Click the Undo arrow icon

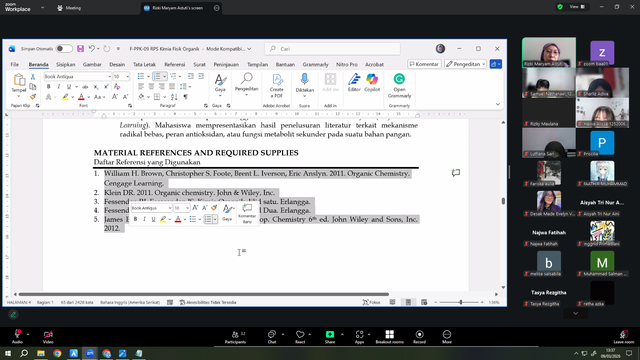[x=91, y=49]
